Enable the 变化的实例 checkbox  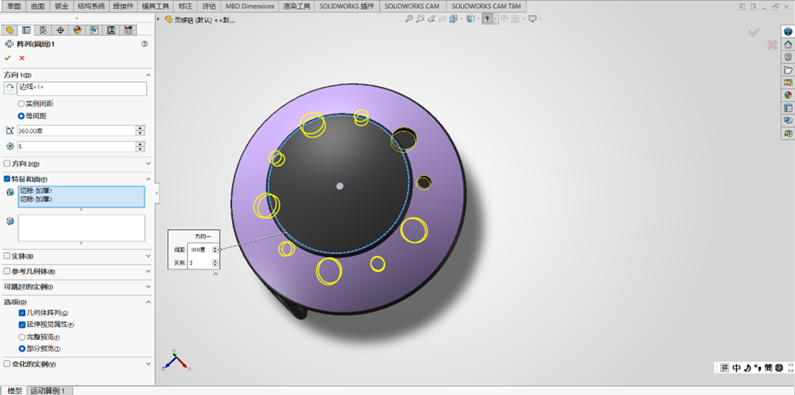(x=7, y=364)
